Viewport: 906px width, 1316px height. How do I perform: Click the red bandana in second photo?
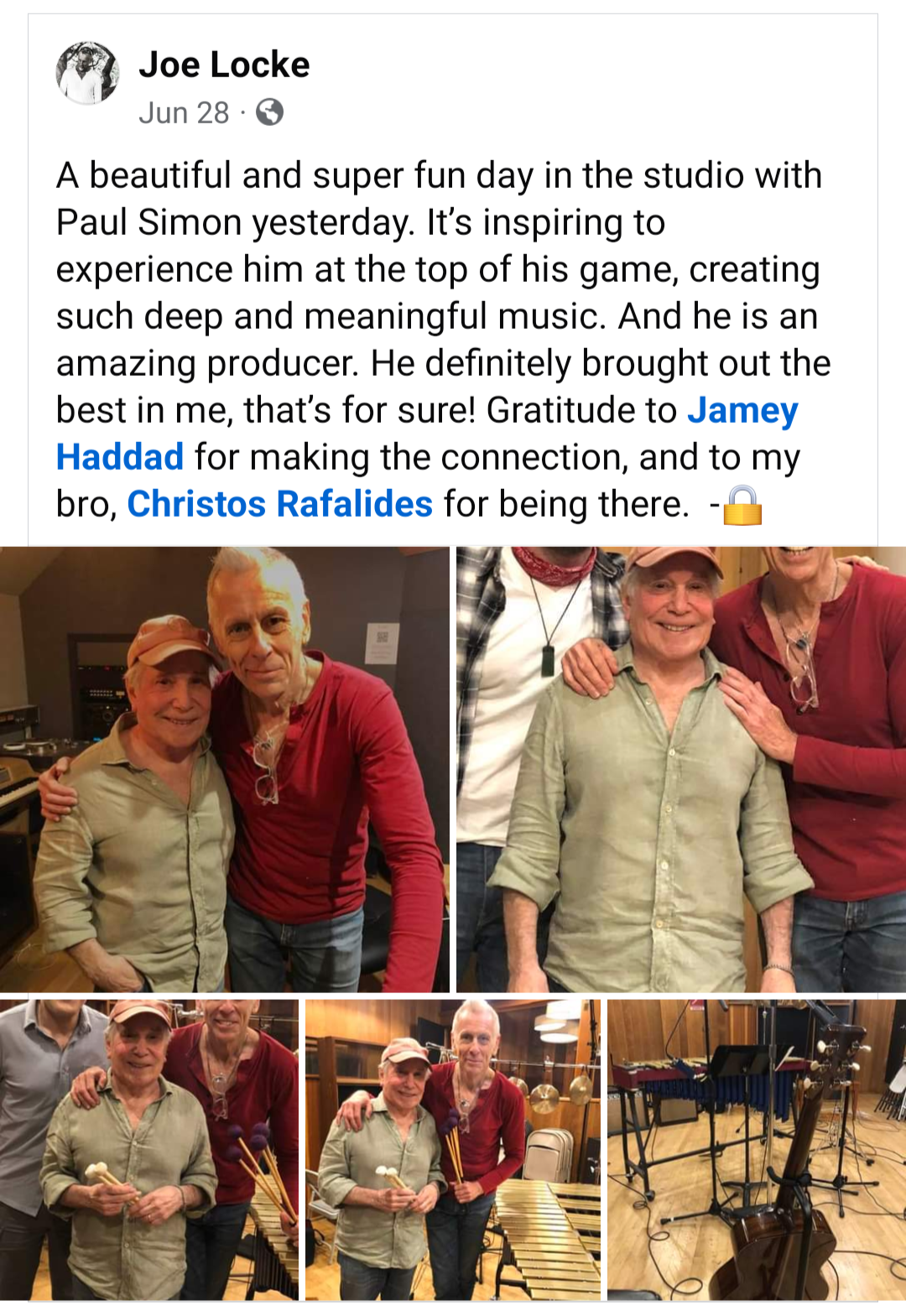pos(555,564)
